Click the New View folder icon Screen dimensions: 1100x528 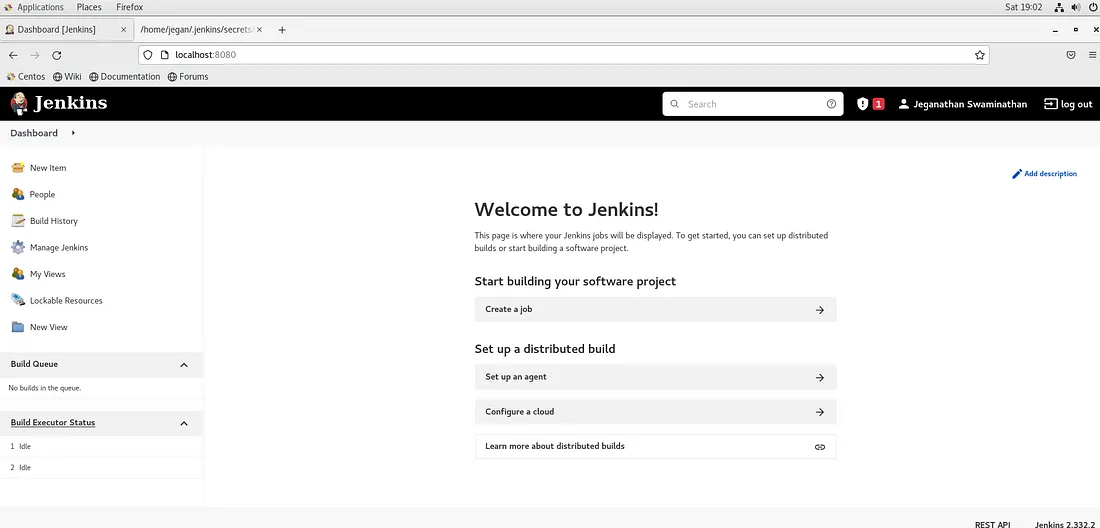pos(18,327)
